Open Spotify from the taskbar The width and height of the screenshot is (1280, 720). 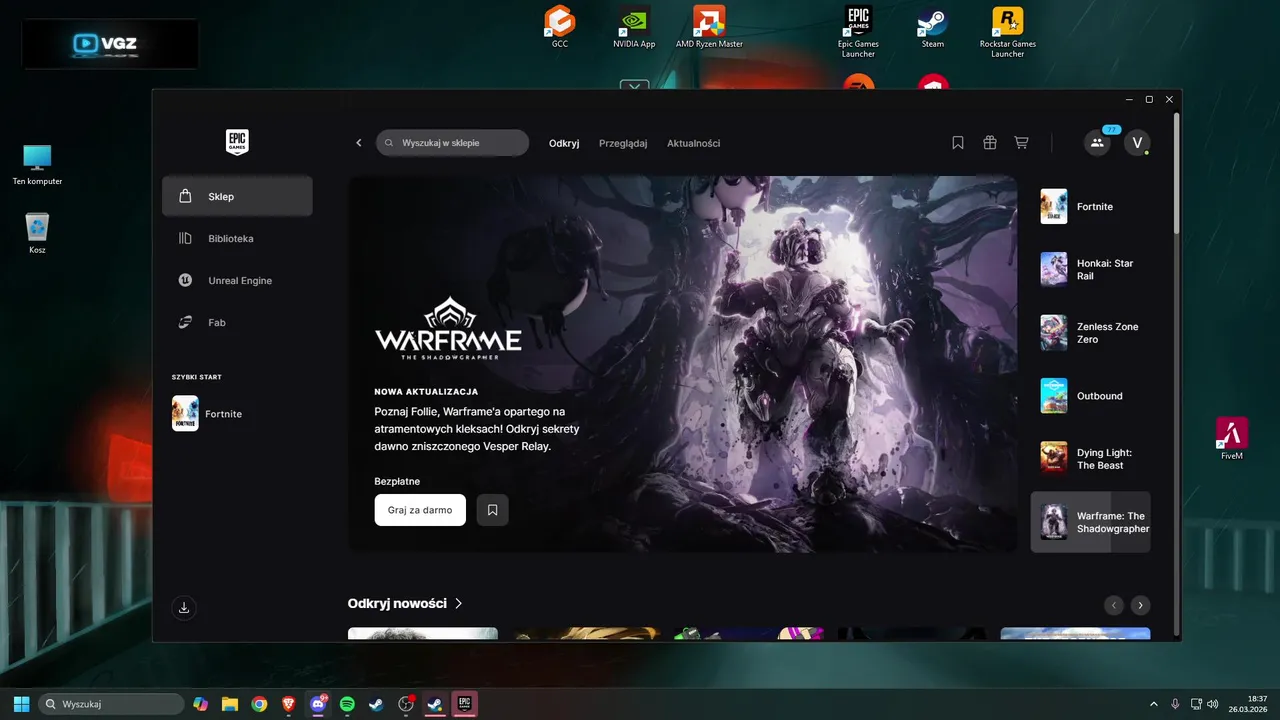click(x=347, y=704)
